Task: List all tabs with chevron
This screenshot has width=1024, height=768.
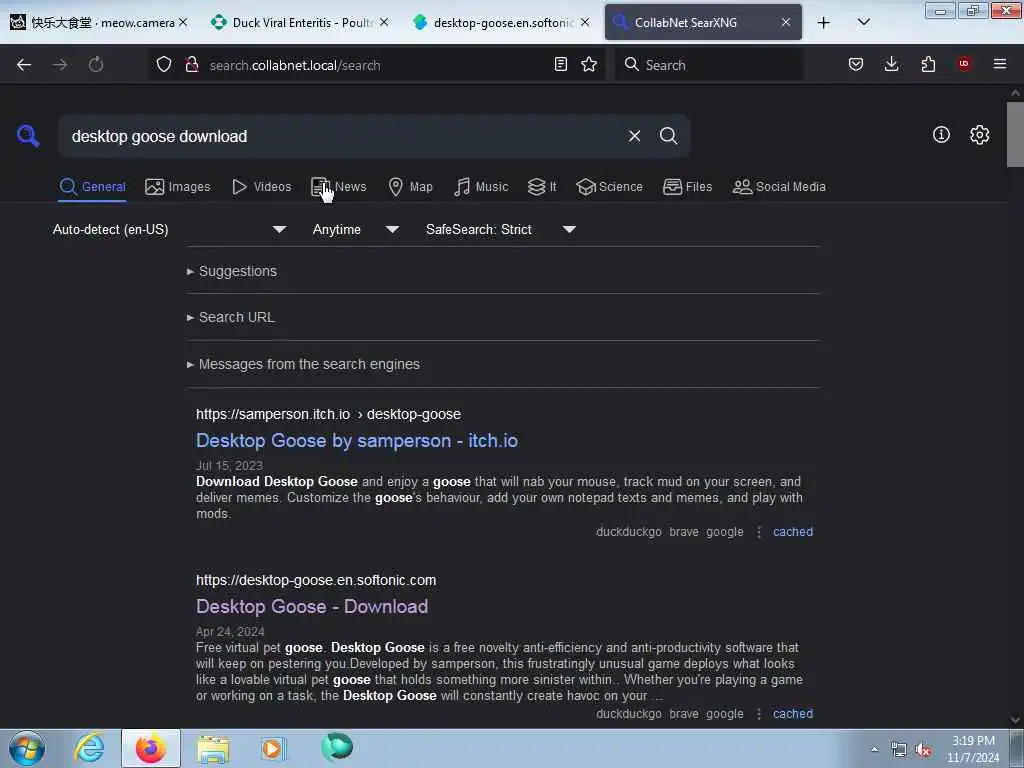Action: (863, 22)
